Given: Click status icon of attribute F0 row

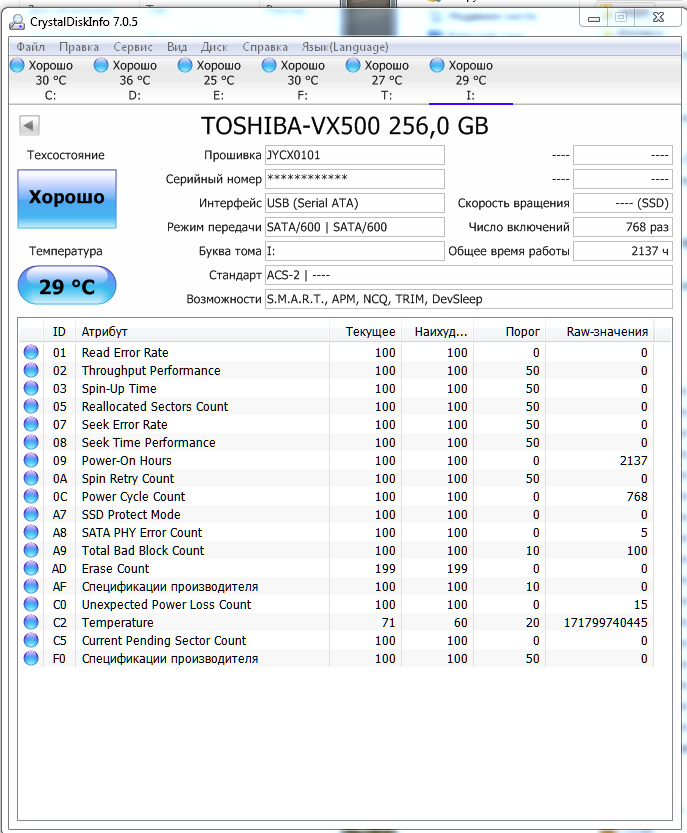Looking at the screenshot, I should pos(31,659).
